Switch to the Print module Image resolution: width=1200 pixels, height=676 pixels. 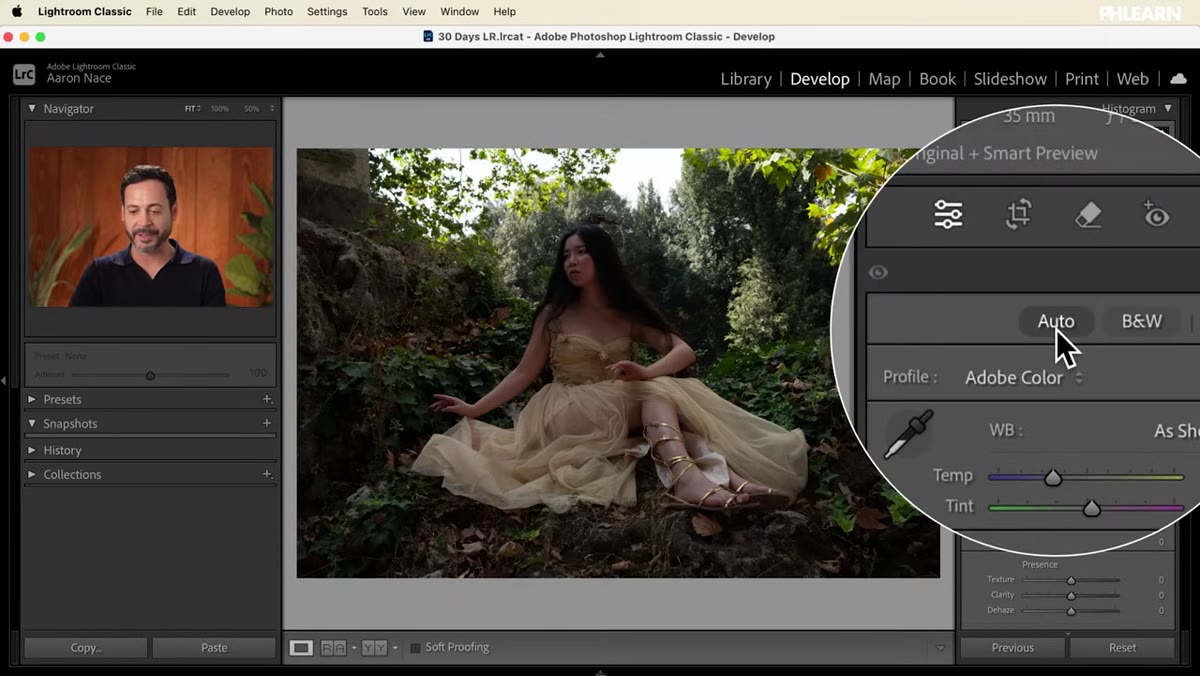point(1082,79)
